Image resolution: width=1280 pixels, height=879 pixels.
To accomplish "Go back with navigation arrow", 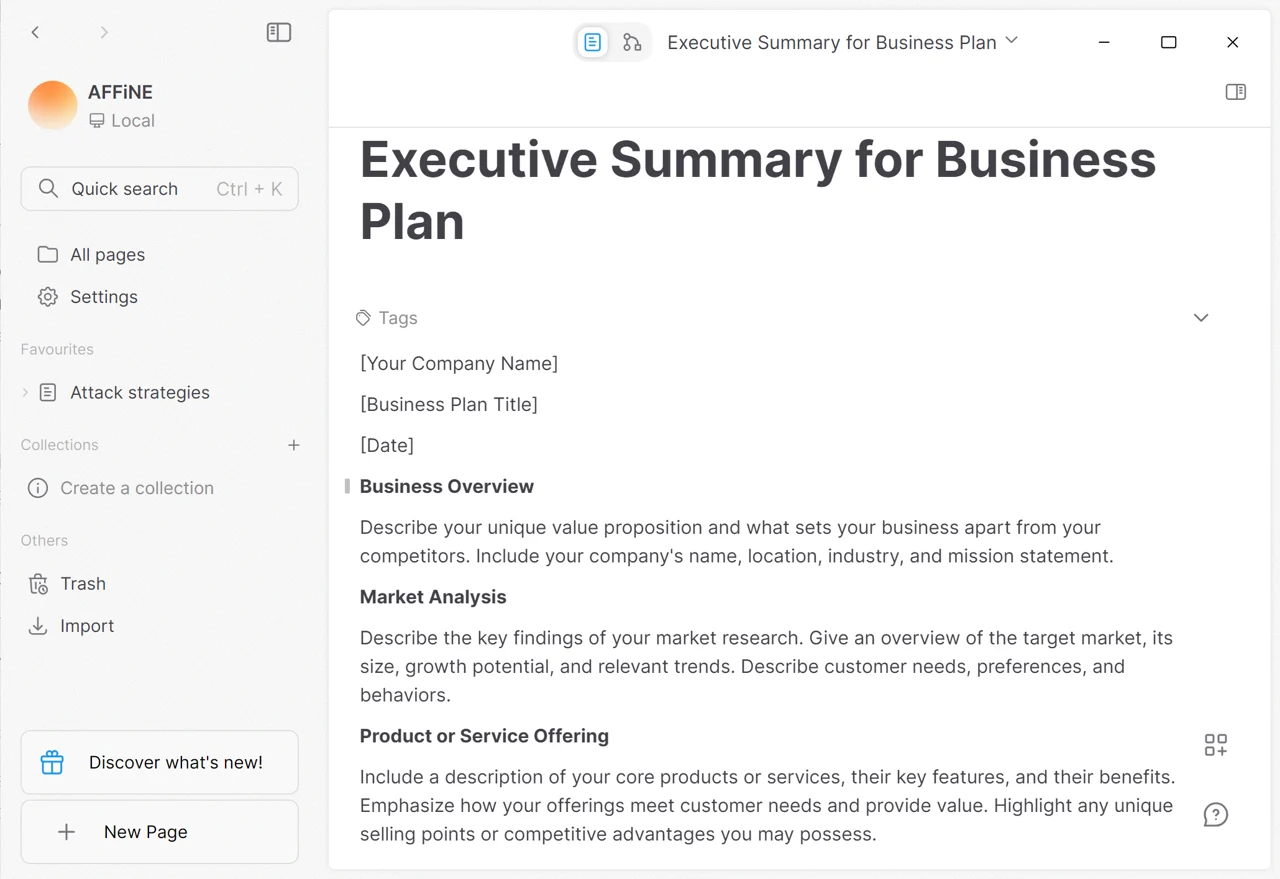I will coord(36,32).
